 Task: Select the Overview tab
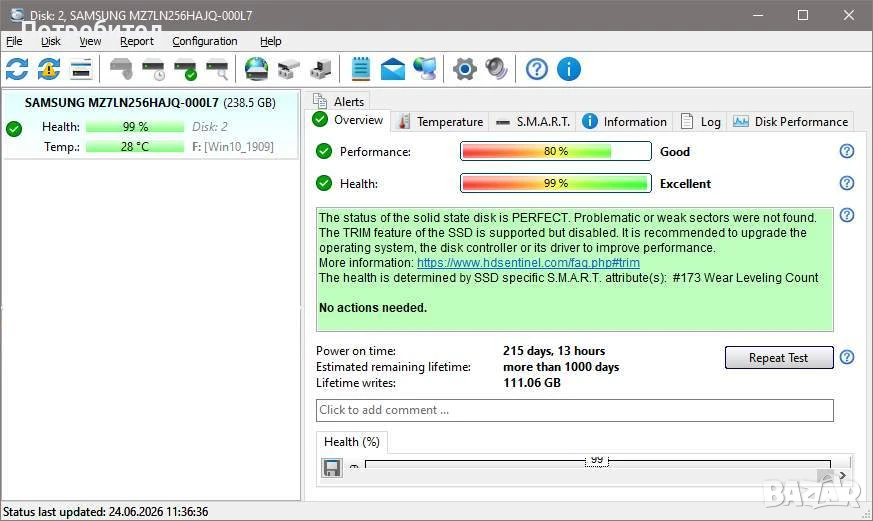pyautogui.click(x=347, y=120)
